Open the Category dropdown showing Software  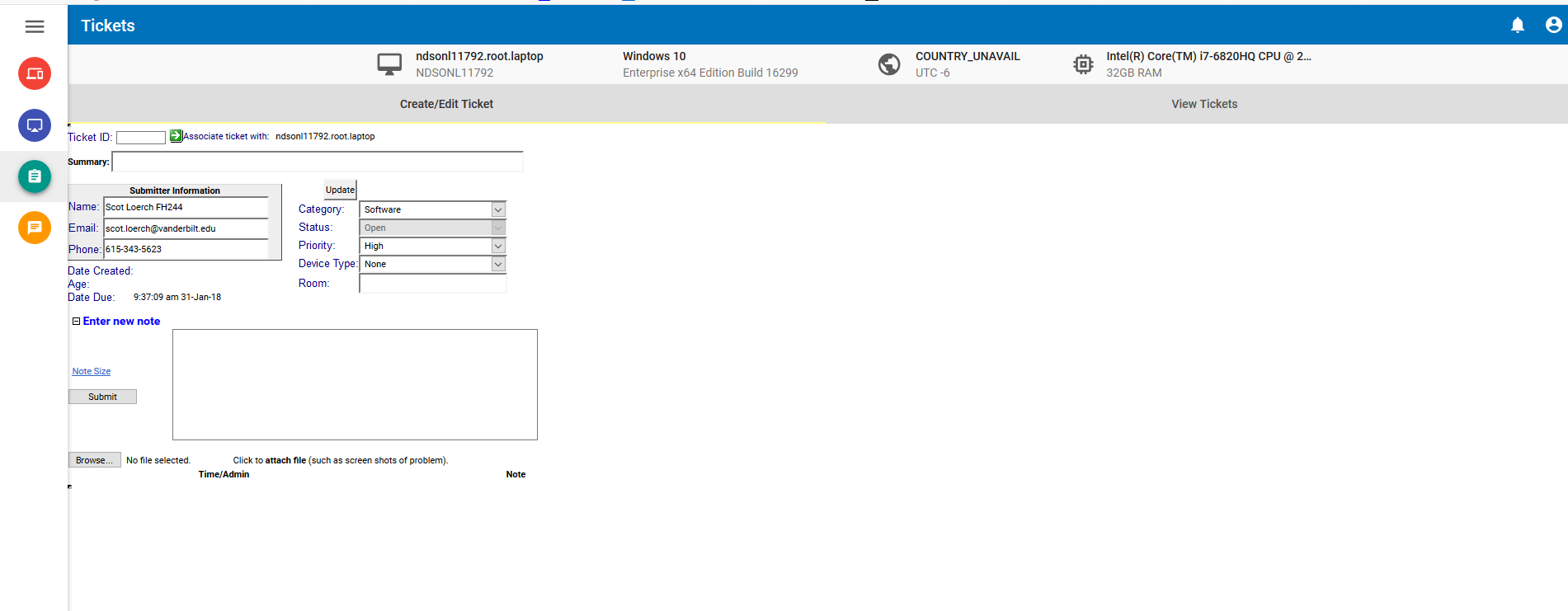pos(432,210)
